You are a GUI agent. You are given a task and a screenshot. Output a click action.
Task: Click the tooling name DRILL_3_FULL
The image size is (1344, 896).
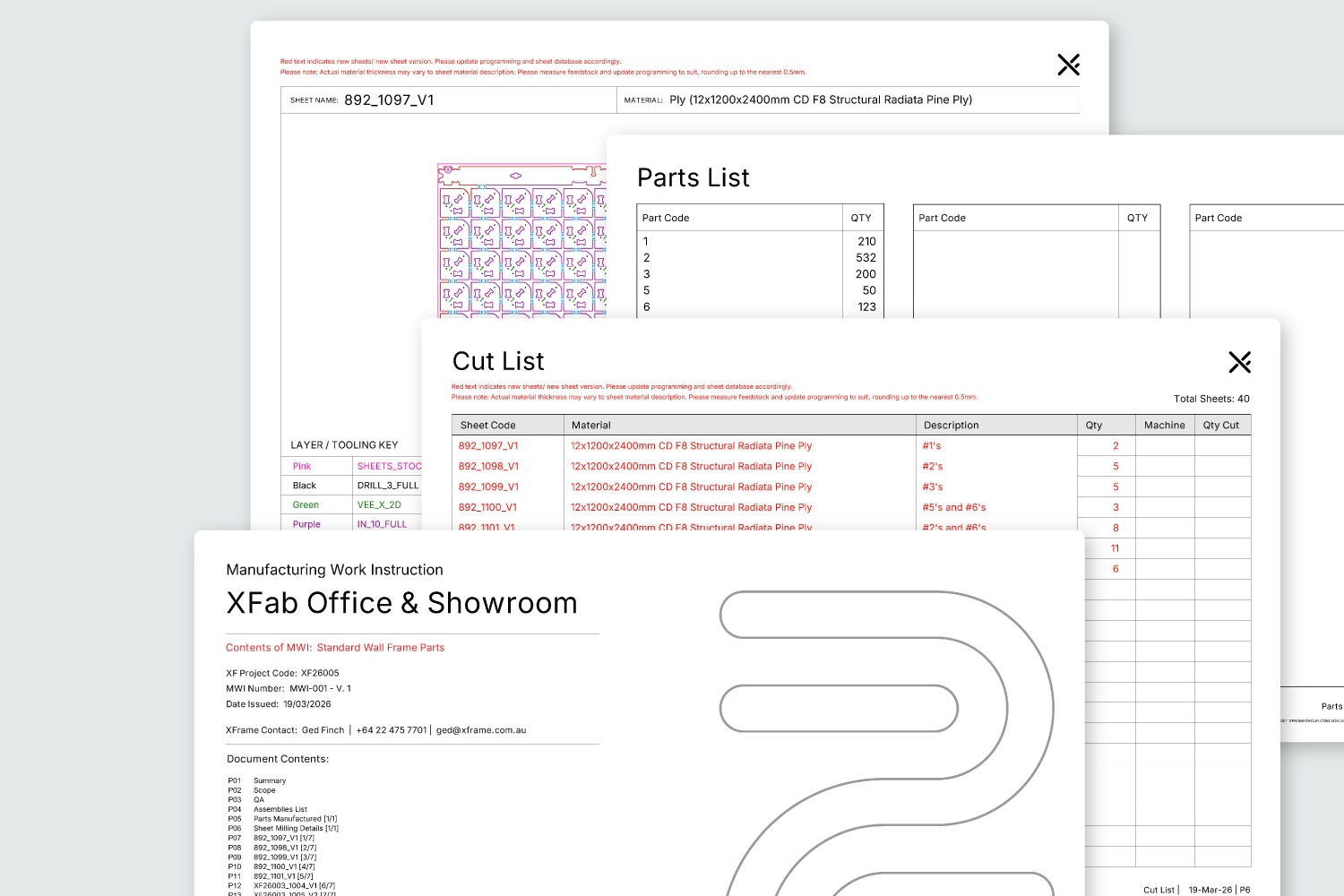coord(388,486)
